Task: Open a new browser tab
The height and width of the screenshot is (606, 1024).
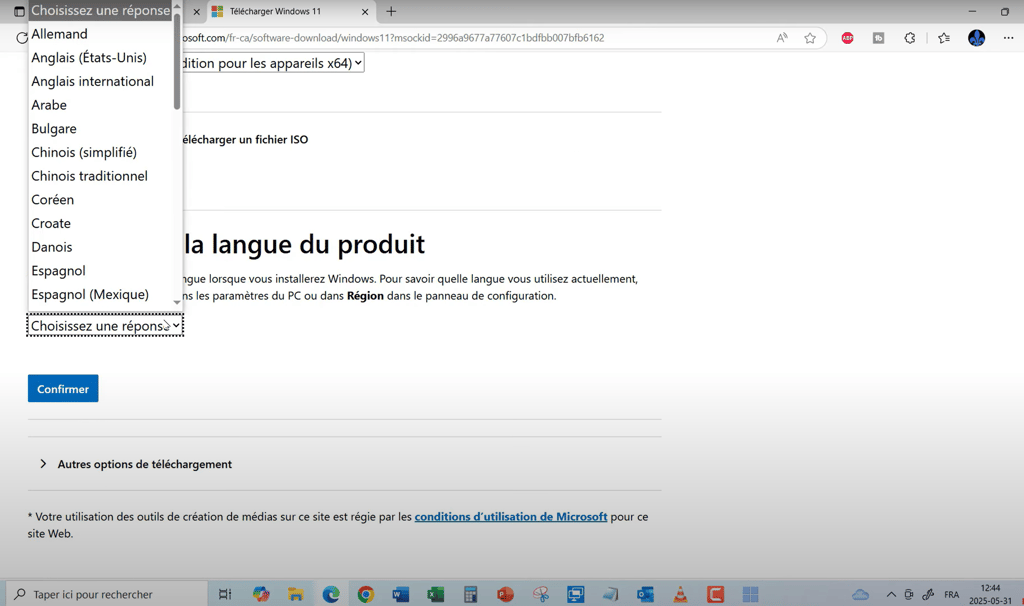Action: [391, 11]
